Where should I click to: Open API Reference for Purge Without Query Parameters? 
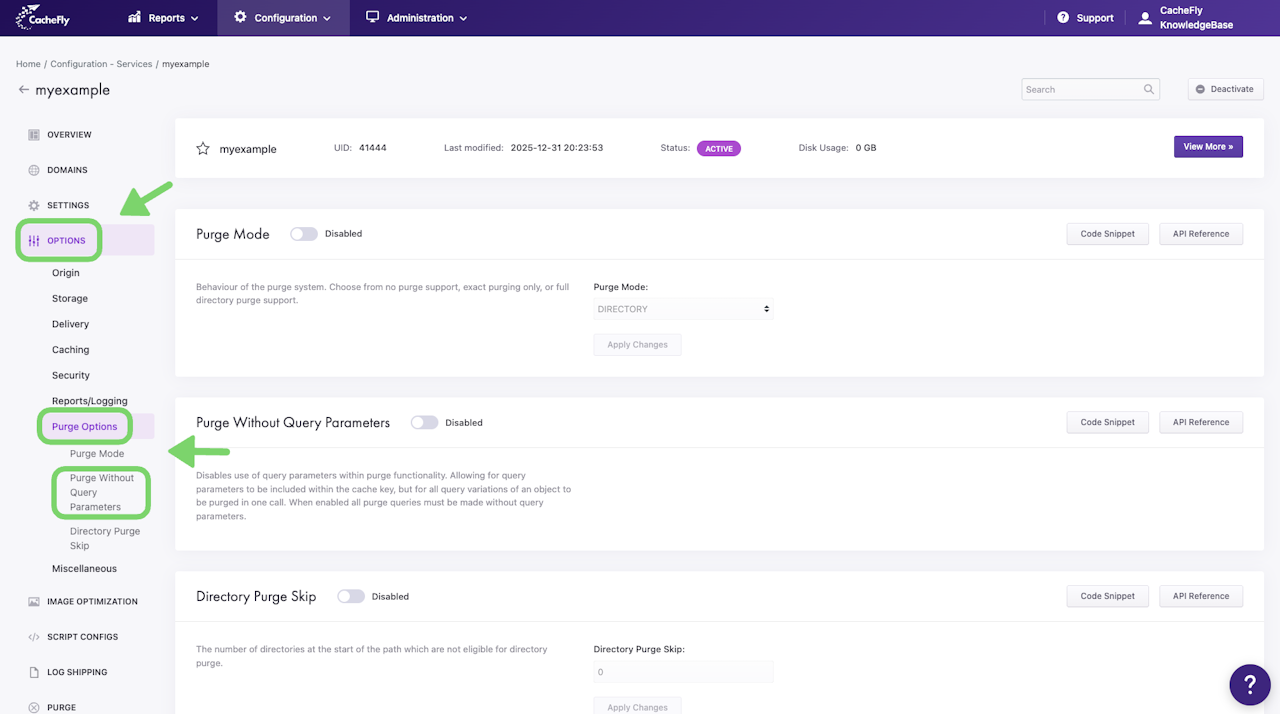[x=1201, y=422]
